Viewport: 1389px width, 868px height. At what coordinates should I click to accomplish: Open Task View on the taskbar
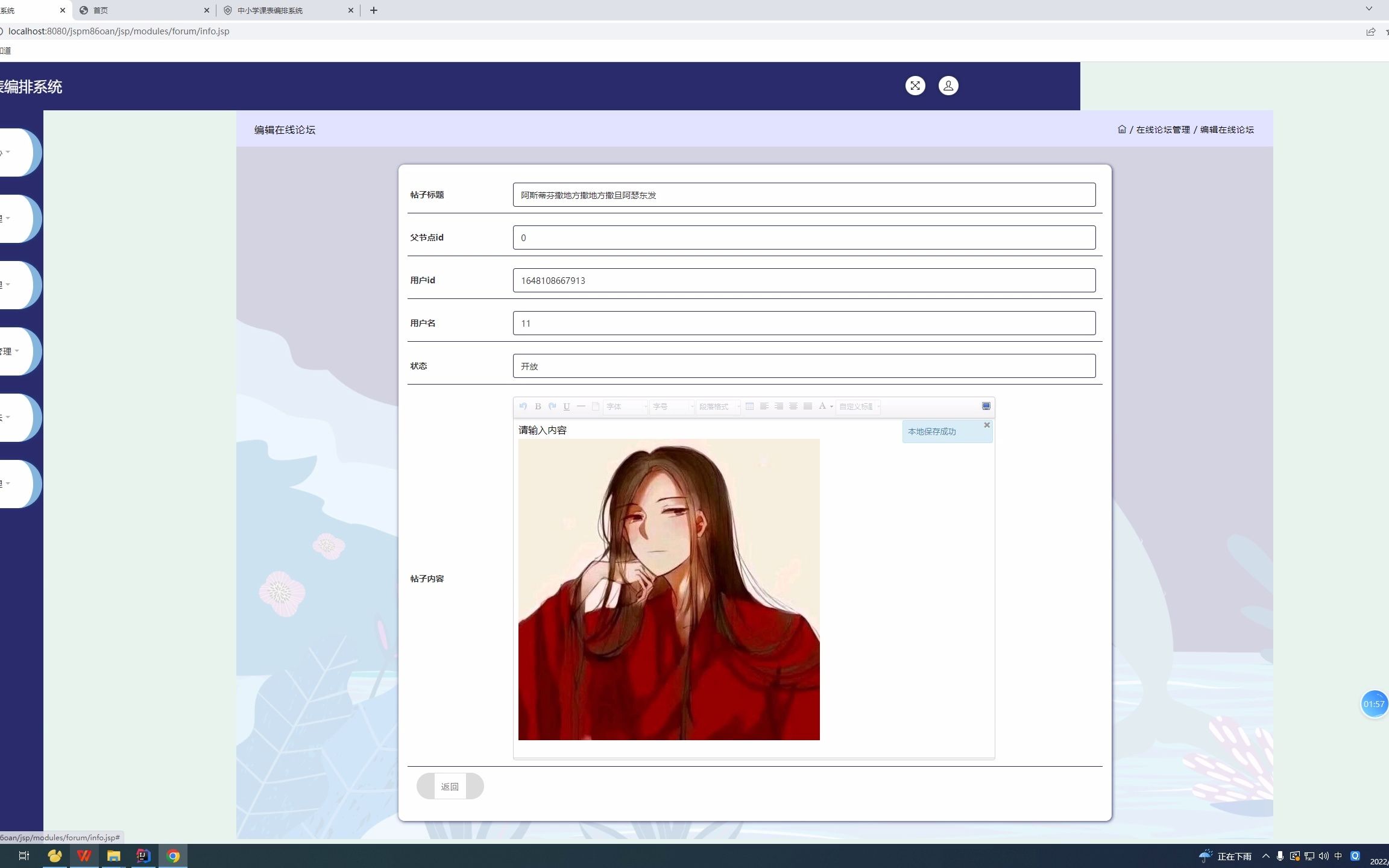click(x=24, y=856)
